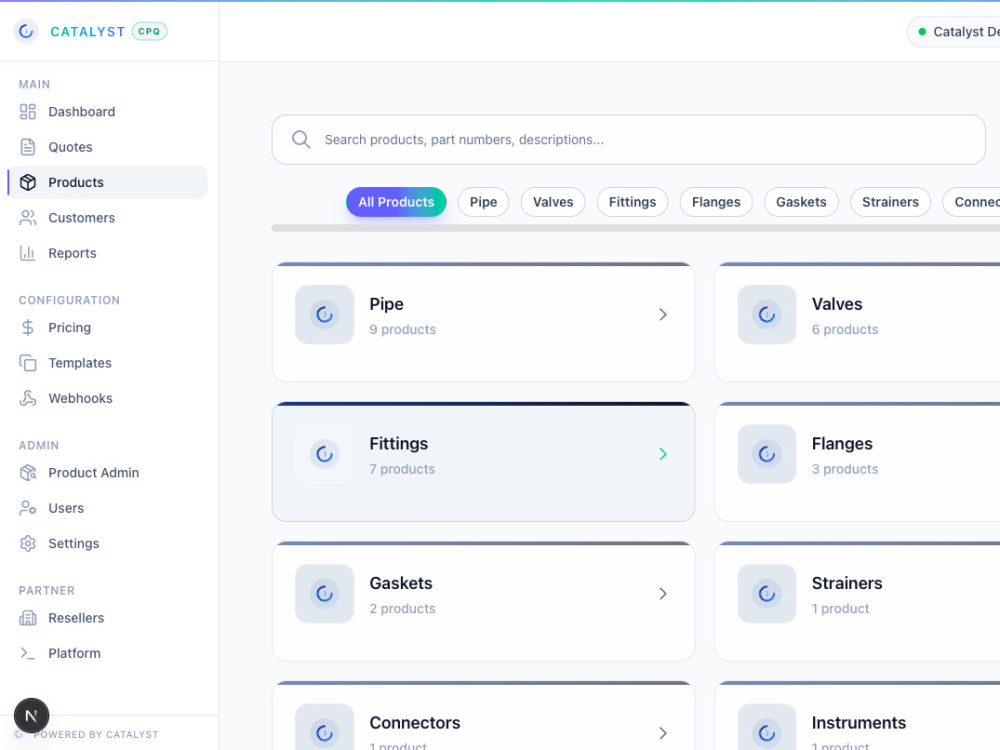Click the Valves card title
Image resolution: width=1000 pixels, height=750 pixels.
pyautogui.click(x=837, y=304)
